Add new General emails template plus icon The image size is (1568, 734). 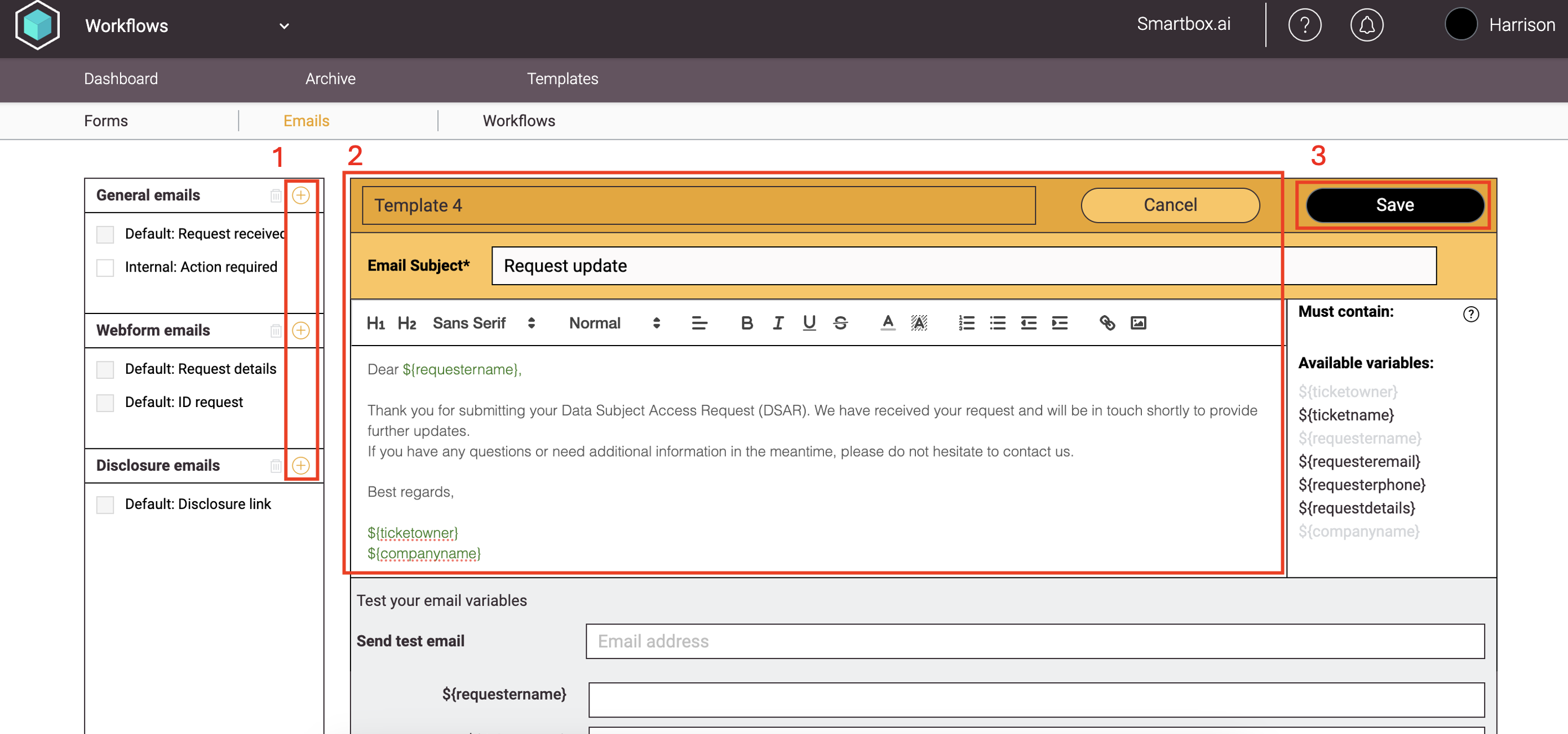point(301,196)
